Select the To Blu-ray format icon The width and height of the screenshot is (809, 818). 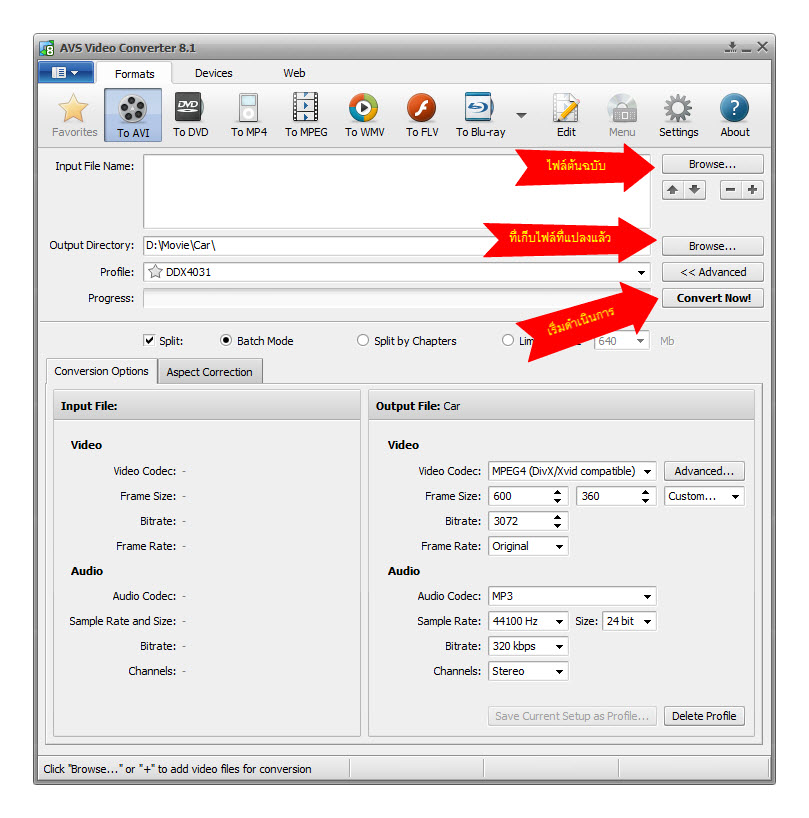pos(480,115)
